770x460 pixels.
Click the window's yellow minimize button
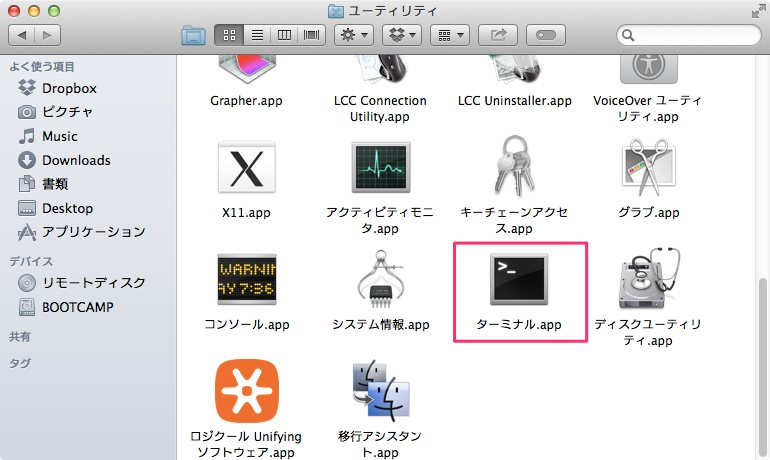(34, 11)
